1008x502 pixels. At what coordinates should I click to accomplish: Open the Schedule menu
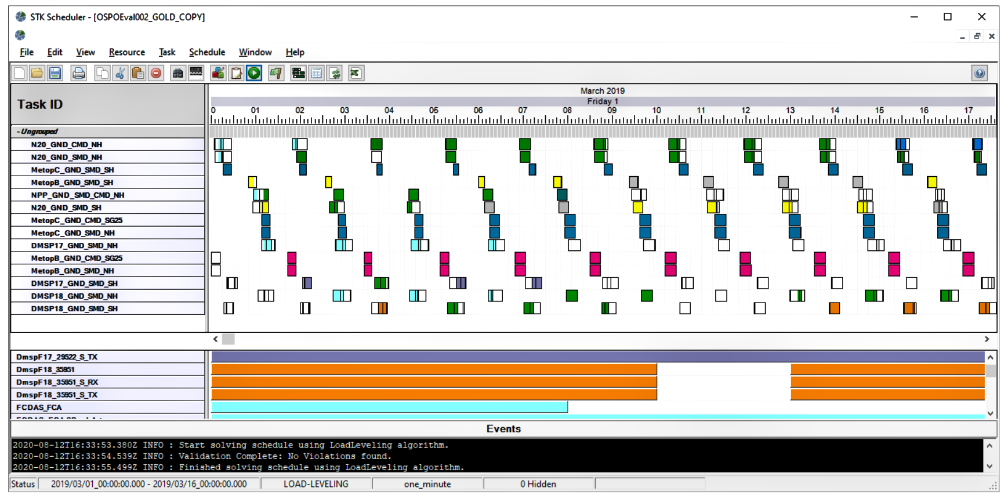[207, 52]
